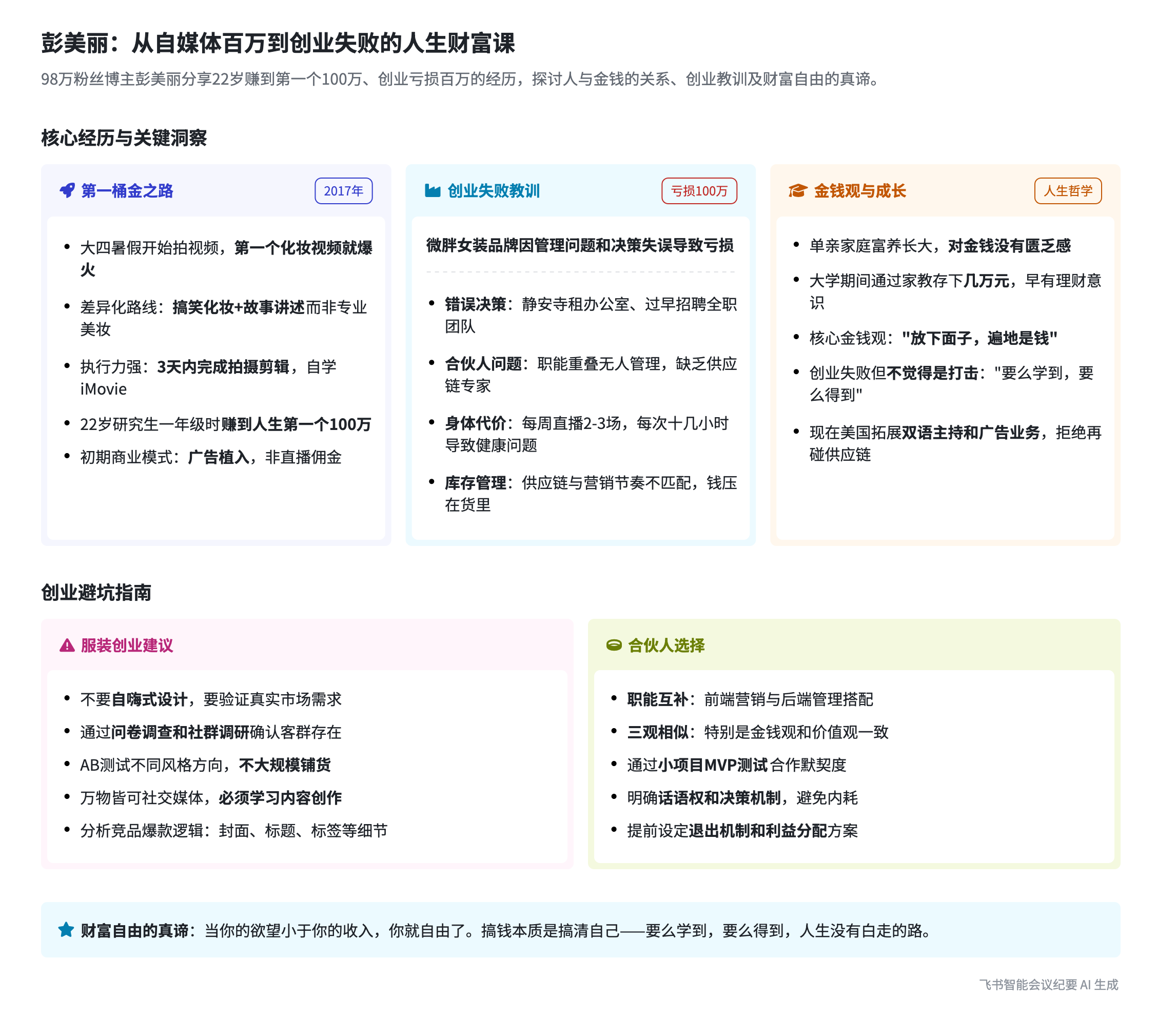This screenshot has width=1176, height=1017.
Task: Click the 服装创业建议 panel title
Action: pos(127,646)
